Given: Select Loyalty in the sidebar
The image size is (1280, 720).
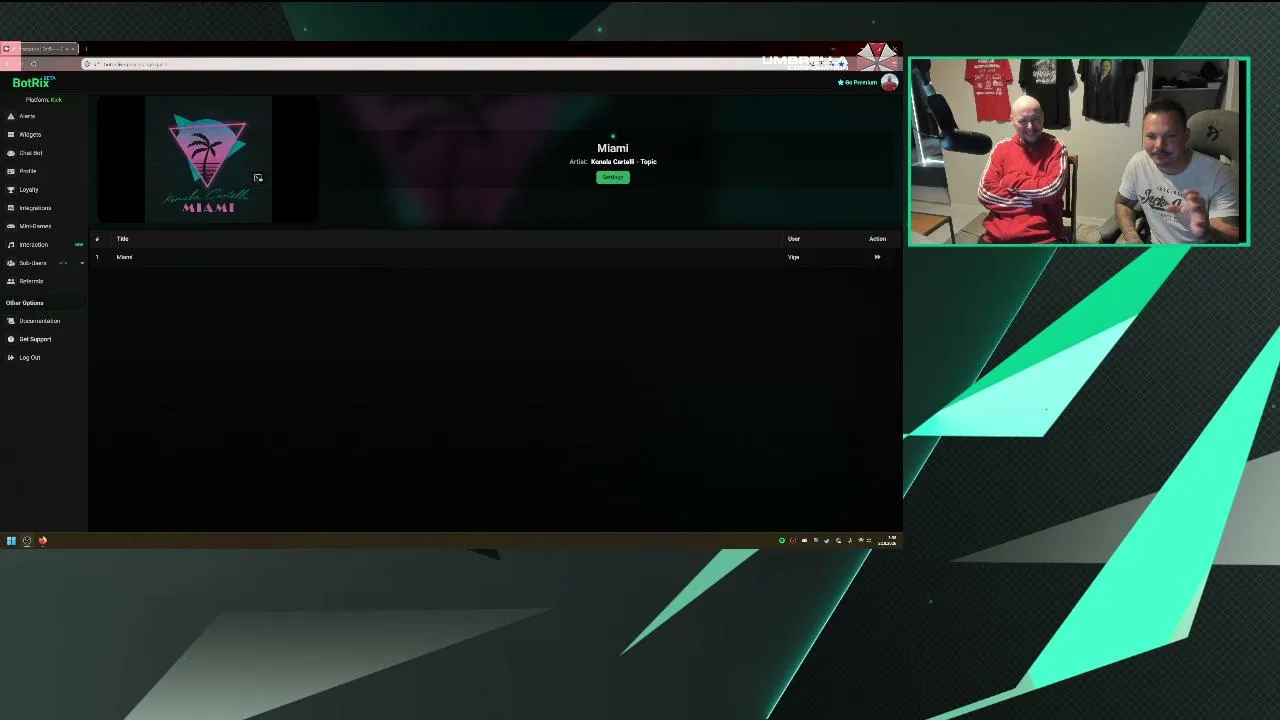Looking at the screenshot, I should point(29,190).
